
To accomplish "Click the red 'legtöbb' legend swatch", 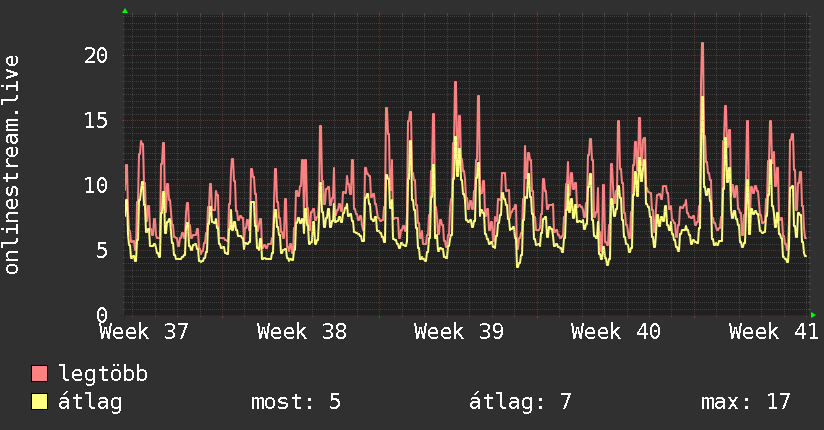I will [39, 373].
